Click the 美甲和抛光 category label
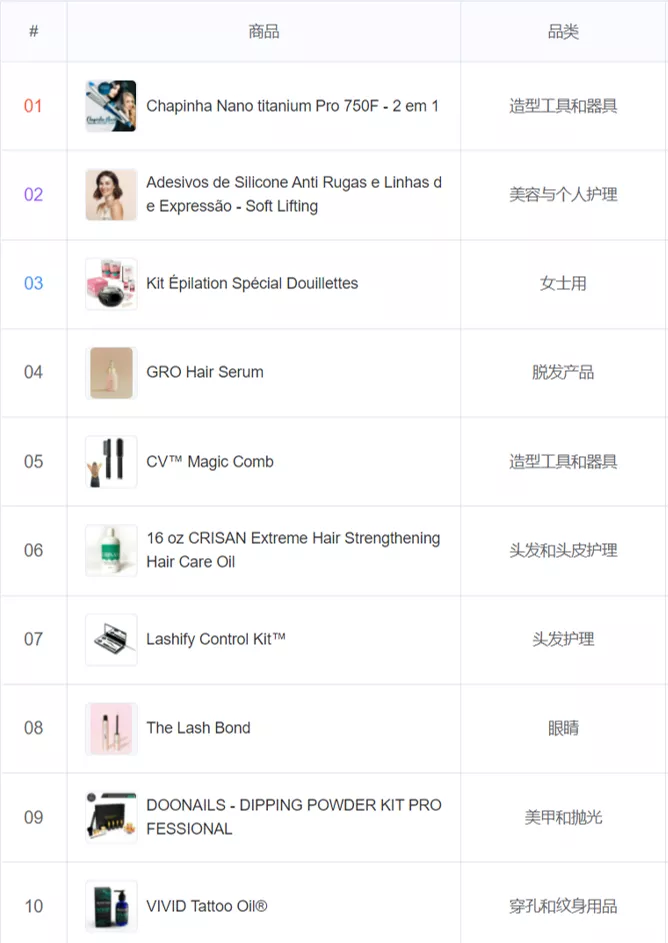The width and height of the screenshot is (668, 943). [x=563, y=817]
